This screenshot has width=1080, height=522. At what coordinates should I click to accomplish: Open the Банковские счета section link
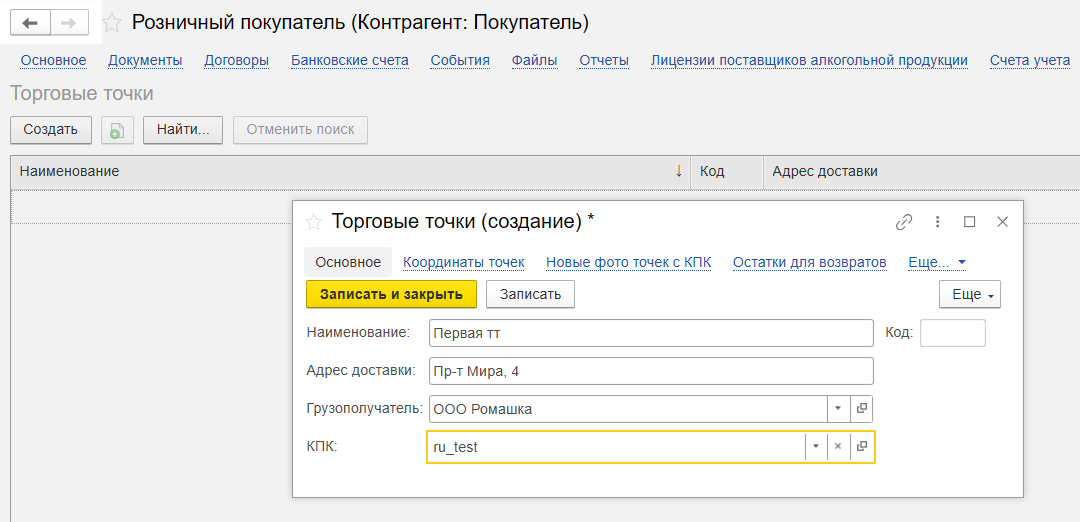point(350,61)
